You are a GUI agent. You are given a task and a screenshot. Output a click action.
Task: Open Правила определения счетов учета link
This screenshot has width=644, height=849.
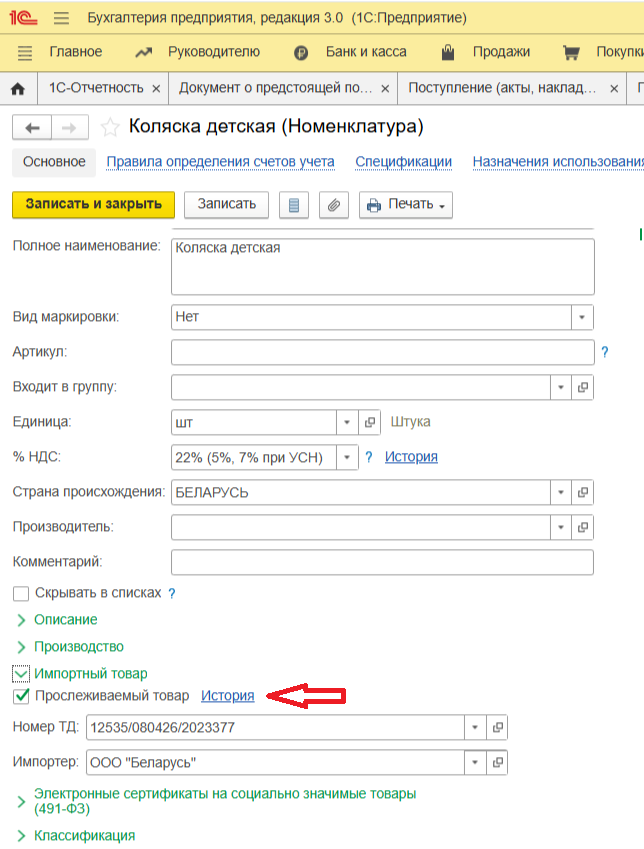(220, 162)
